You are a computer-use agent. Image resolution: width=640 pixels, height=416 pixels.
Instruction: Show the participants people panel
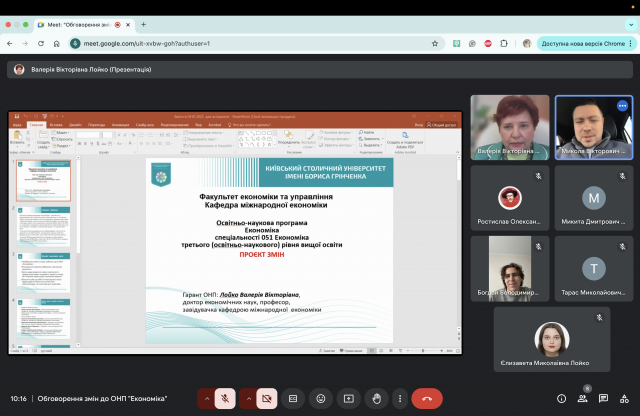pyautogui.click(x=585, y=398)
